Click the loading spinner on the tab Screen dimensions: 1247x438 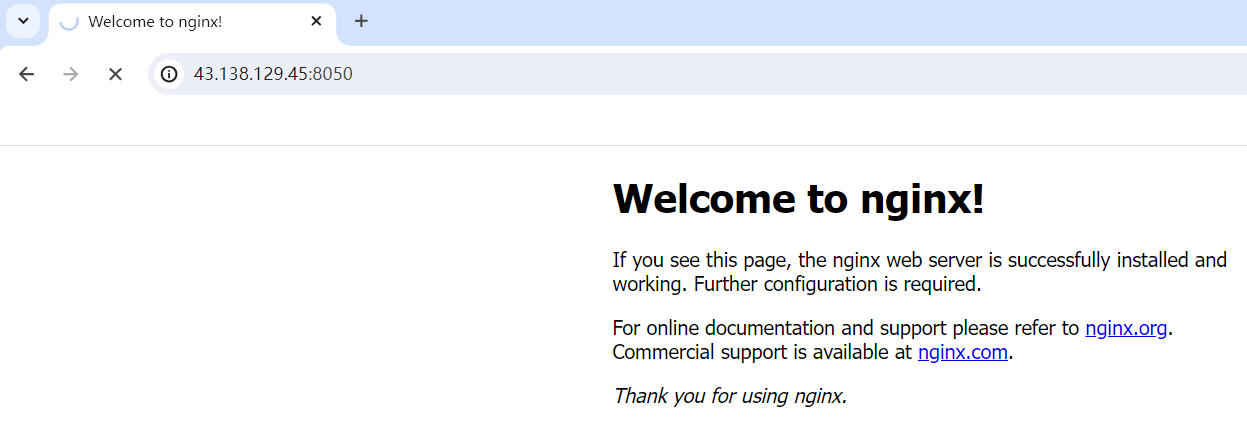click(69, 22)
